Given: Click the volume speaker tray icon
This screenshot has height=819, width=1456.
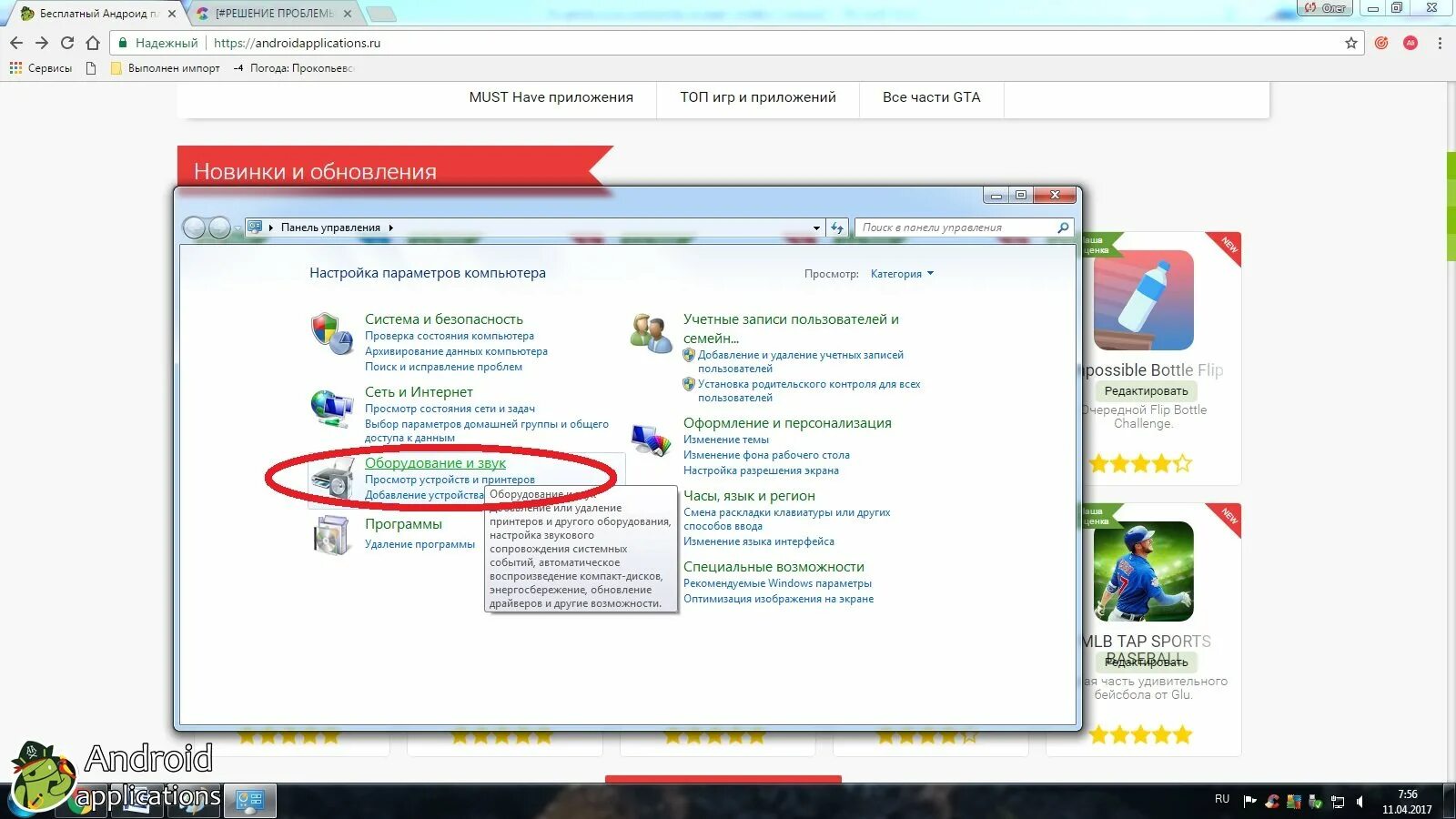Looking at the screenshot, I should click(1360, 802).
